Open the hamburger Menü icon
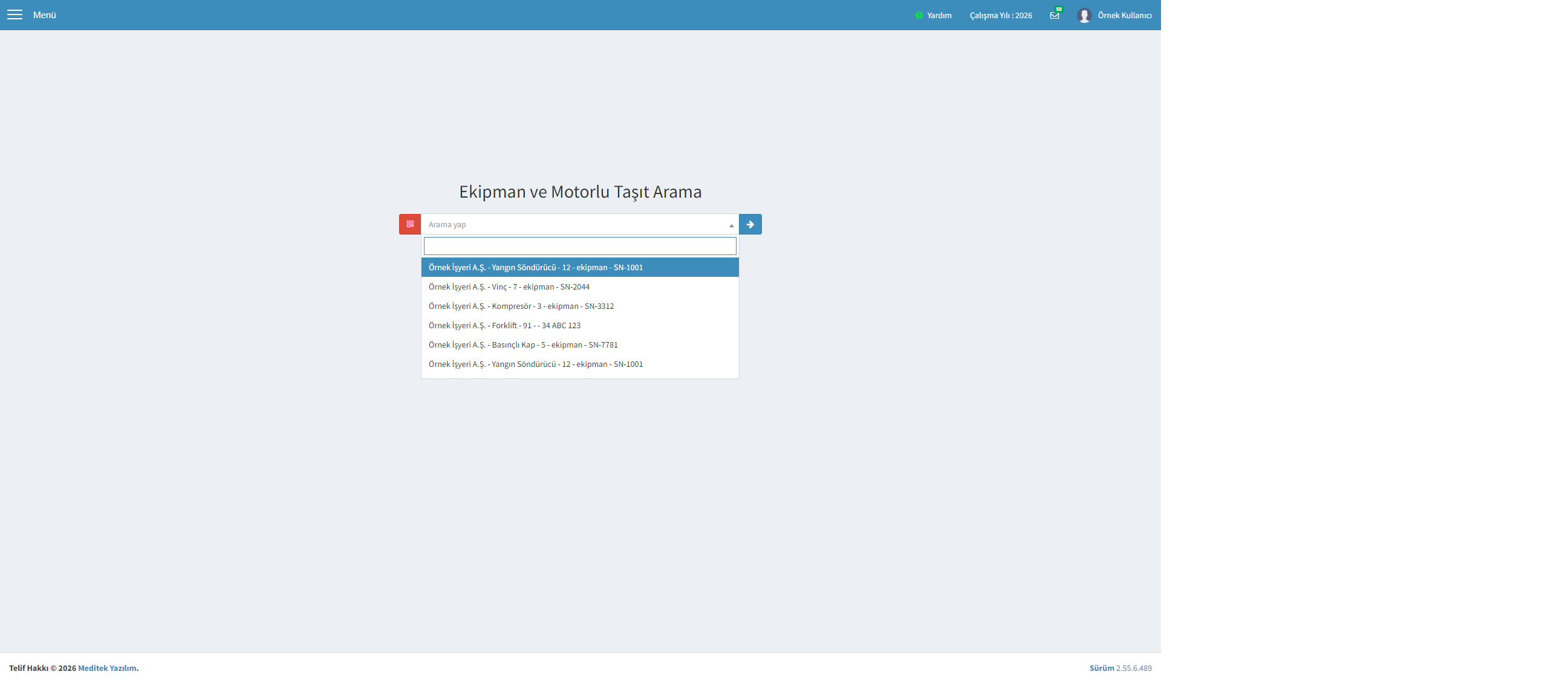The height and width of the screenshot is (683, 1568). 15,15
